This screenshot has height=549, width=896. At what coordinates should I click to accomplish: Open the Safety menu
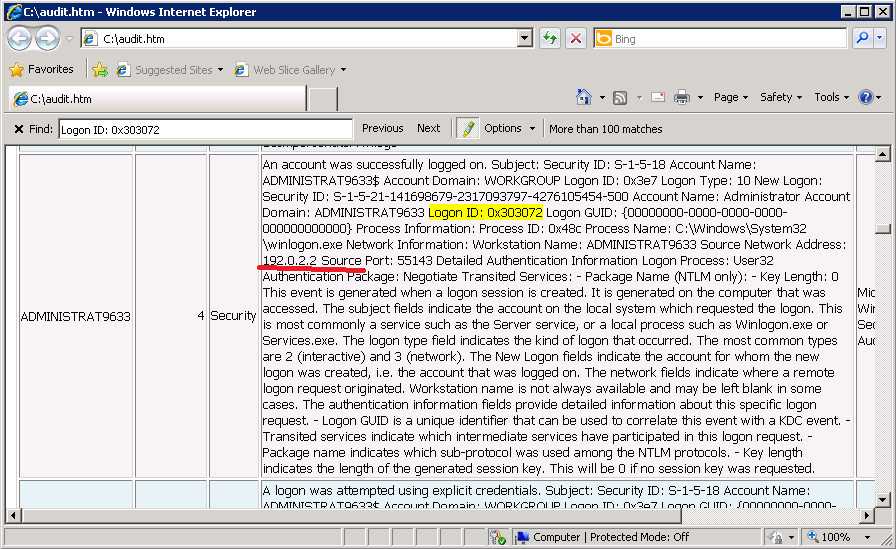(x=781, y=97)
